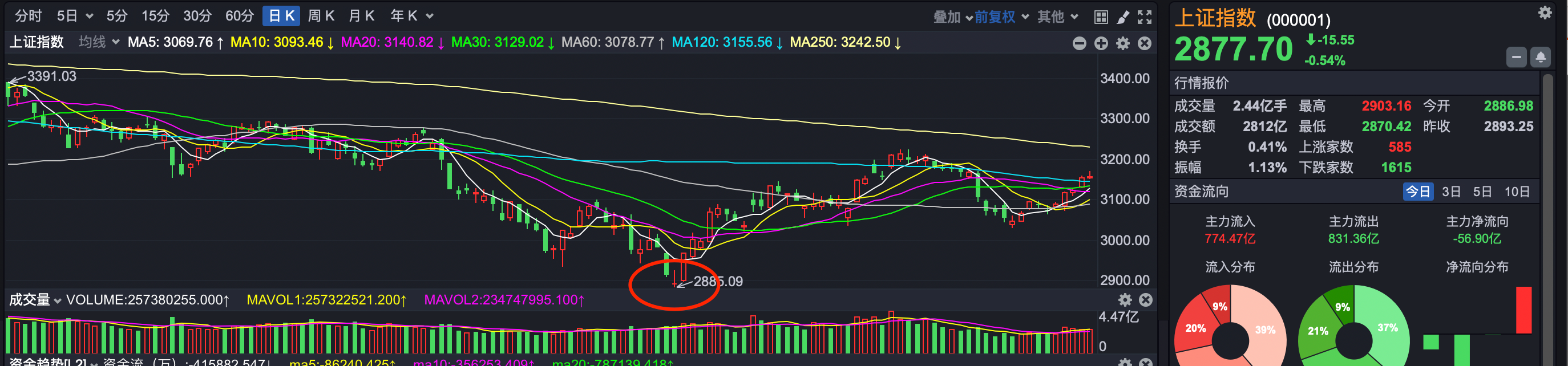
Task: Set a price alert with bell icon
Action: (1541, 57)
